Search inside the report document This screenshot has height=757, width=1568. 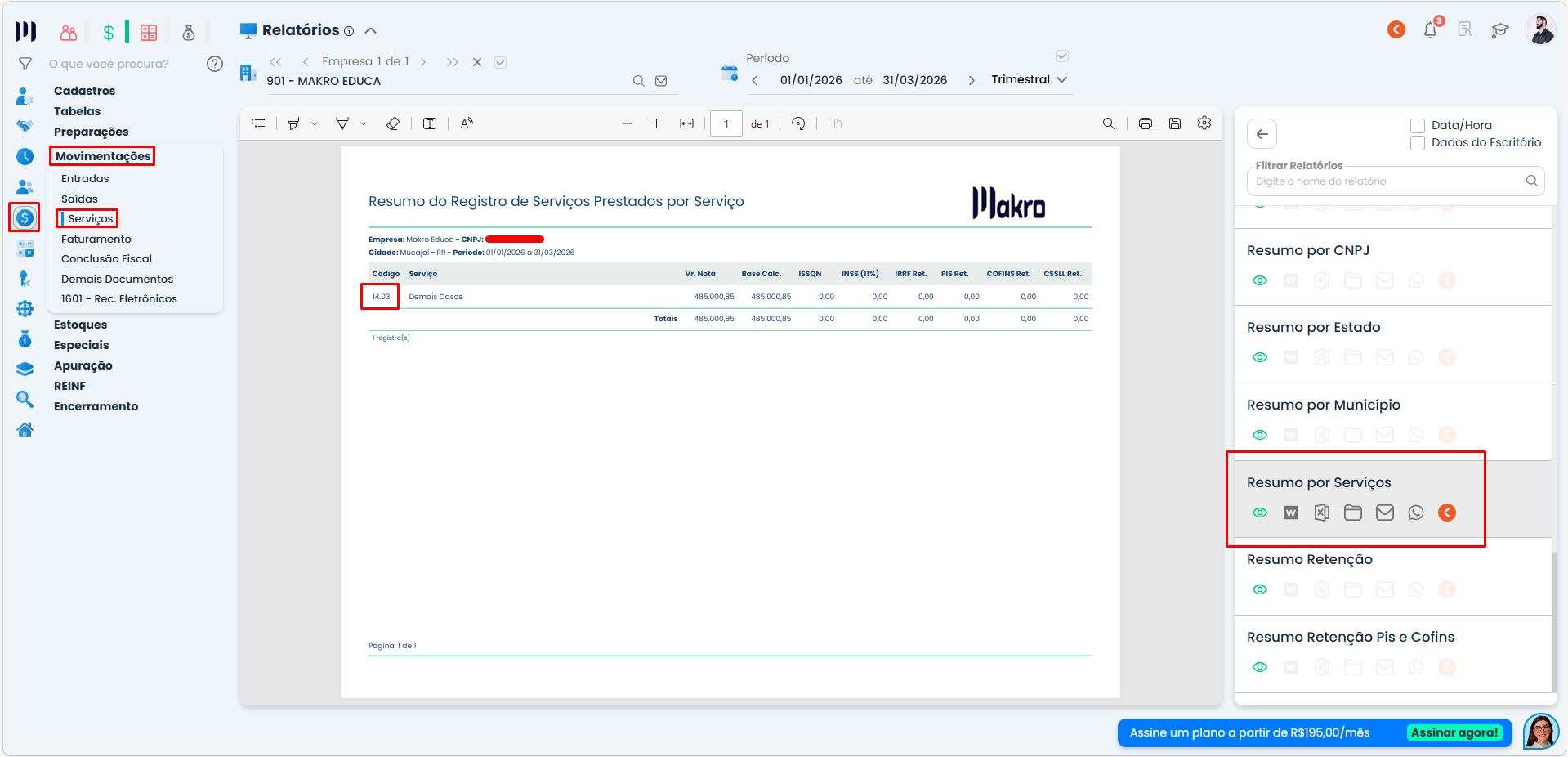click(1109, 123)
